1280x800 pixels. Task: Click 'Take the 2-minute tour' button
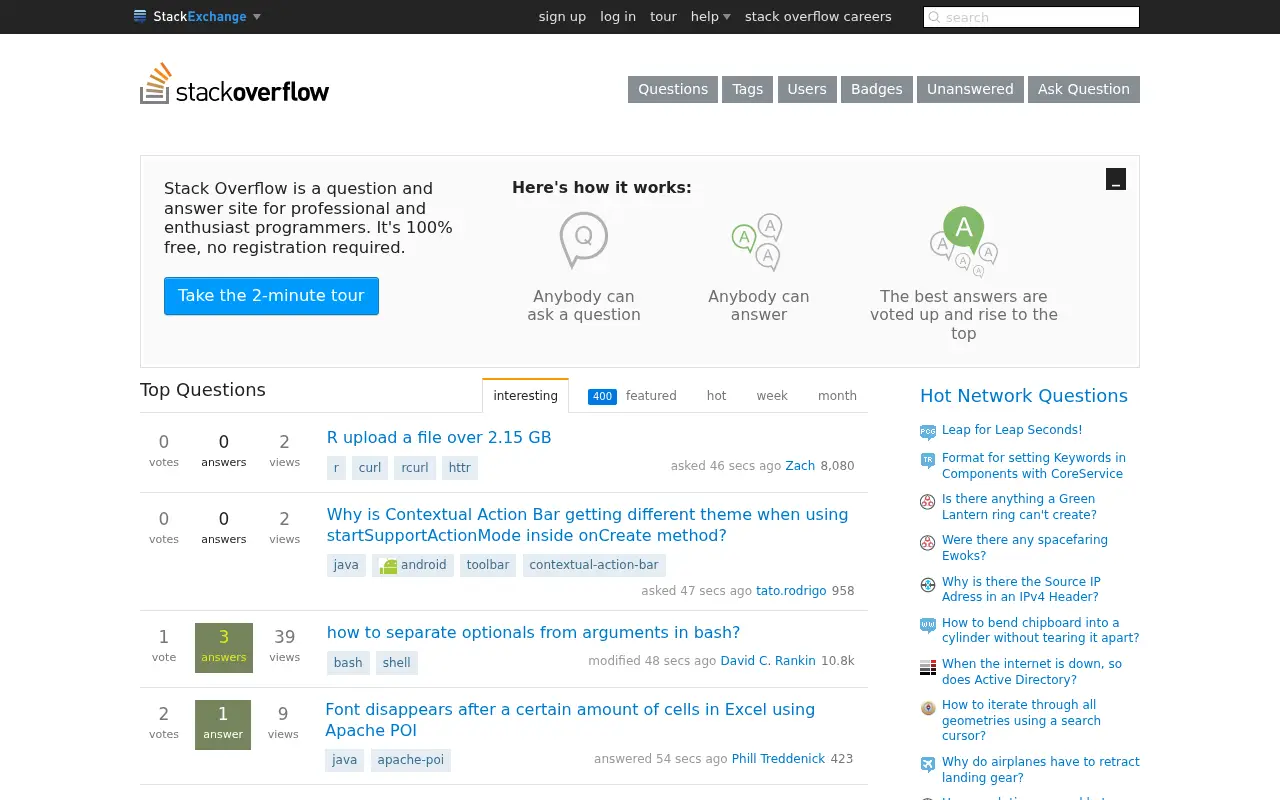[271, 296]
